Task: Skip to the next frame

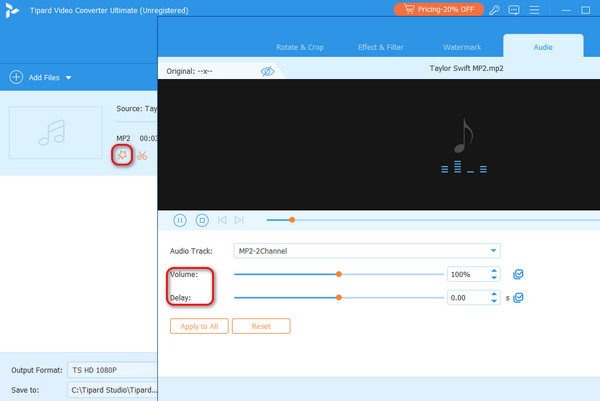Action: click(239, 220)
